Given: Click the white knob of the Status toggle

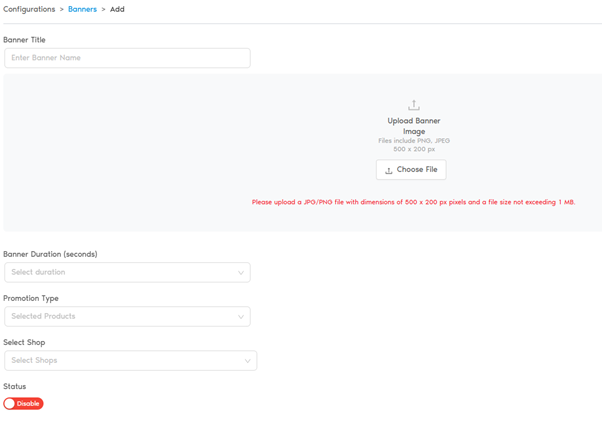Looking at the screenshot, I should pyautogui.click(x=11, y=404).
